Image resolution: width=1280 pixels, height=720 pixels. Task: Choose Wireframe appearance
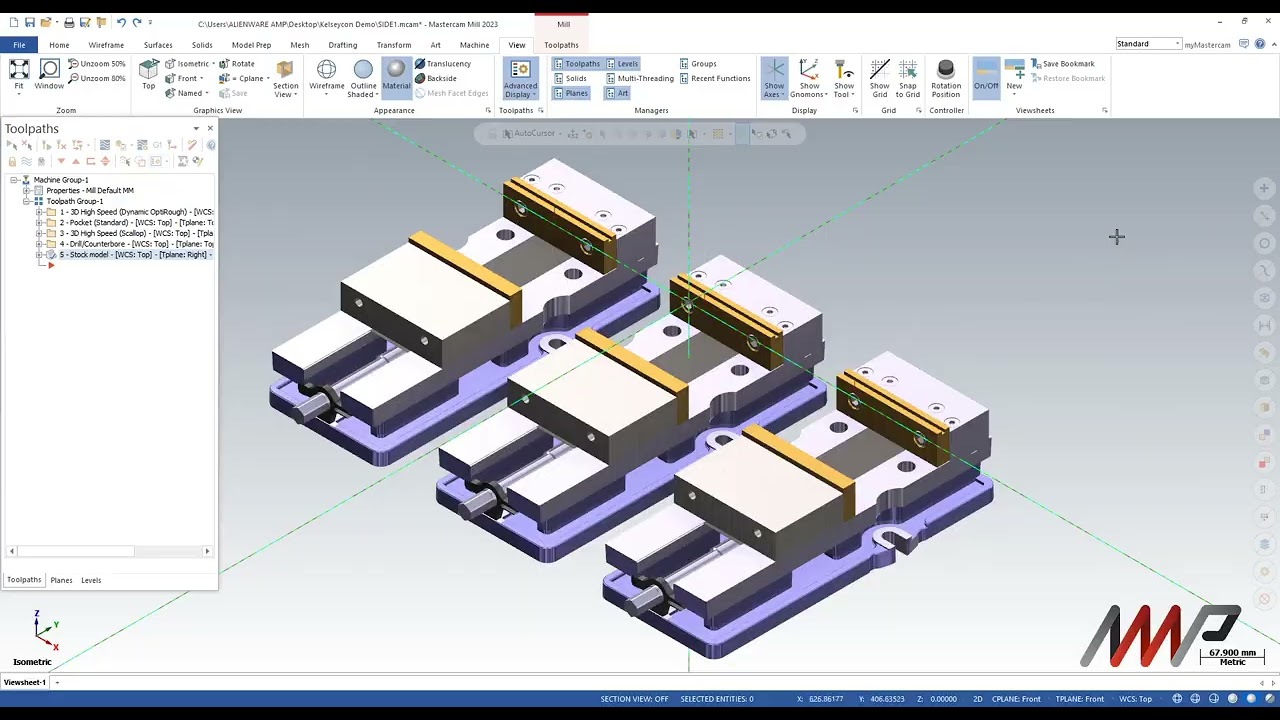pyautogui.click(x=326, y=75)
